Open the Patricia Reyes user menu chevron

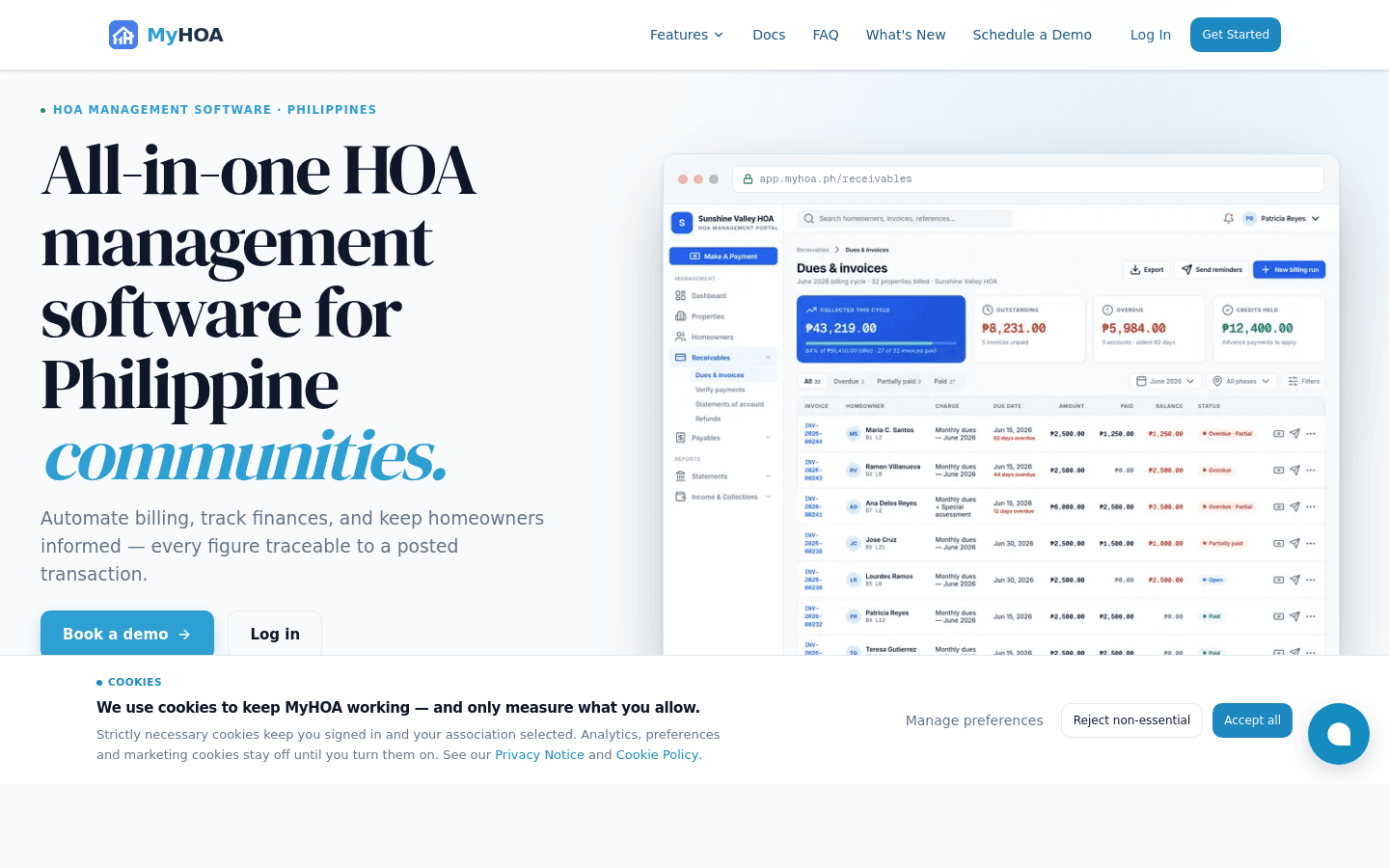1316,219
